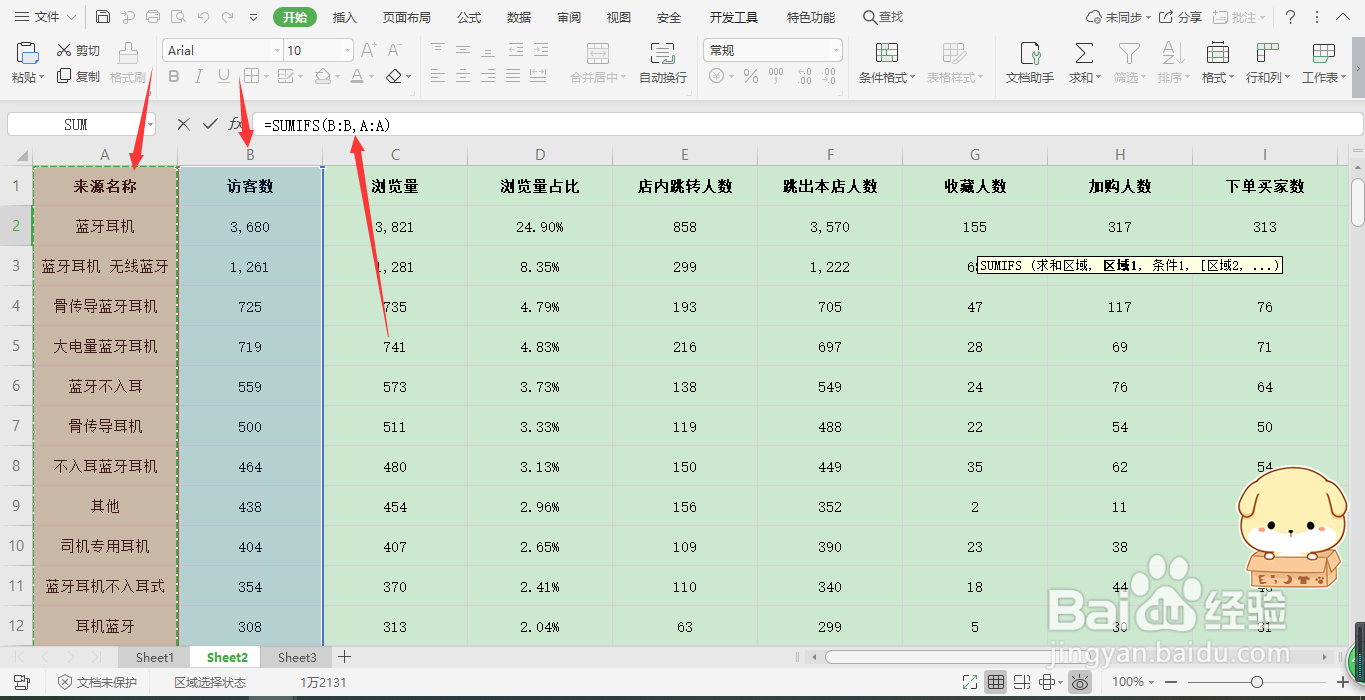This screenshot has width=1365, height=700.
Task: Click in the formula bar input field
Action: point(808,124)
